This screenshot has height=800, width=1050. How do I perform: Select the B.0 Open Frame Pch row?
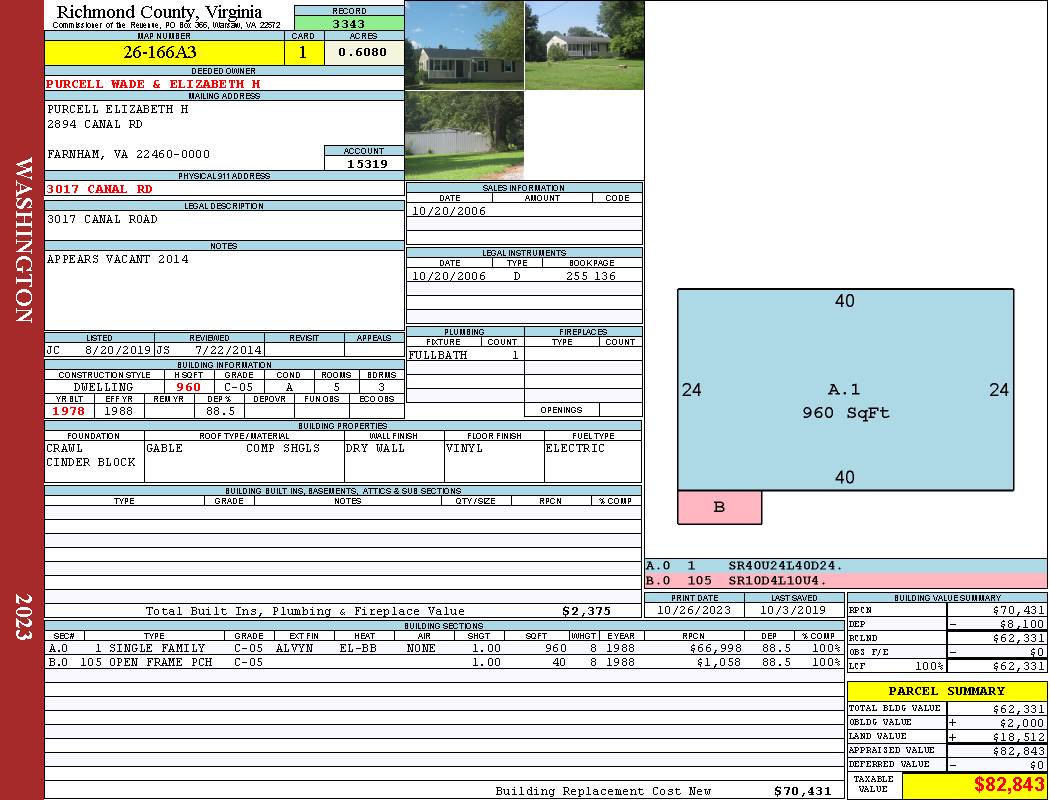pyautogui.click(x=443, y=662)
